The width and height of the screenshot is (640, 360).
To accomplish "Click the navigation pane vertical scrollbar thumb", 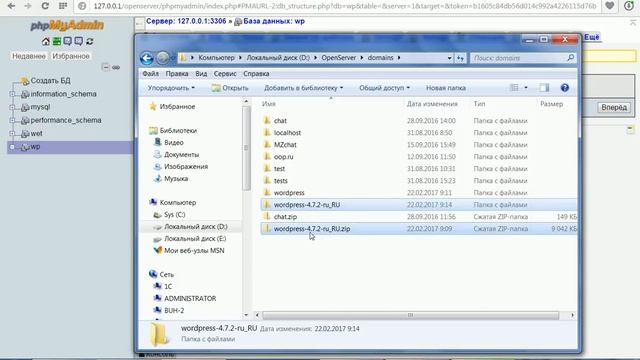I will tap(246, 148).
